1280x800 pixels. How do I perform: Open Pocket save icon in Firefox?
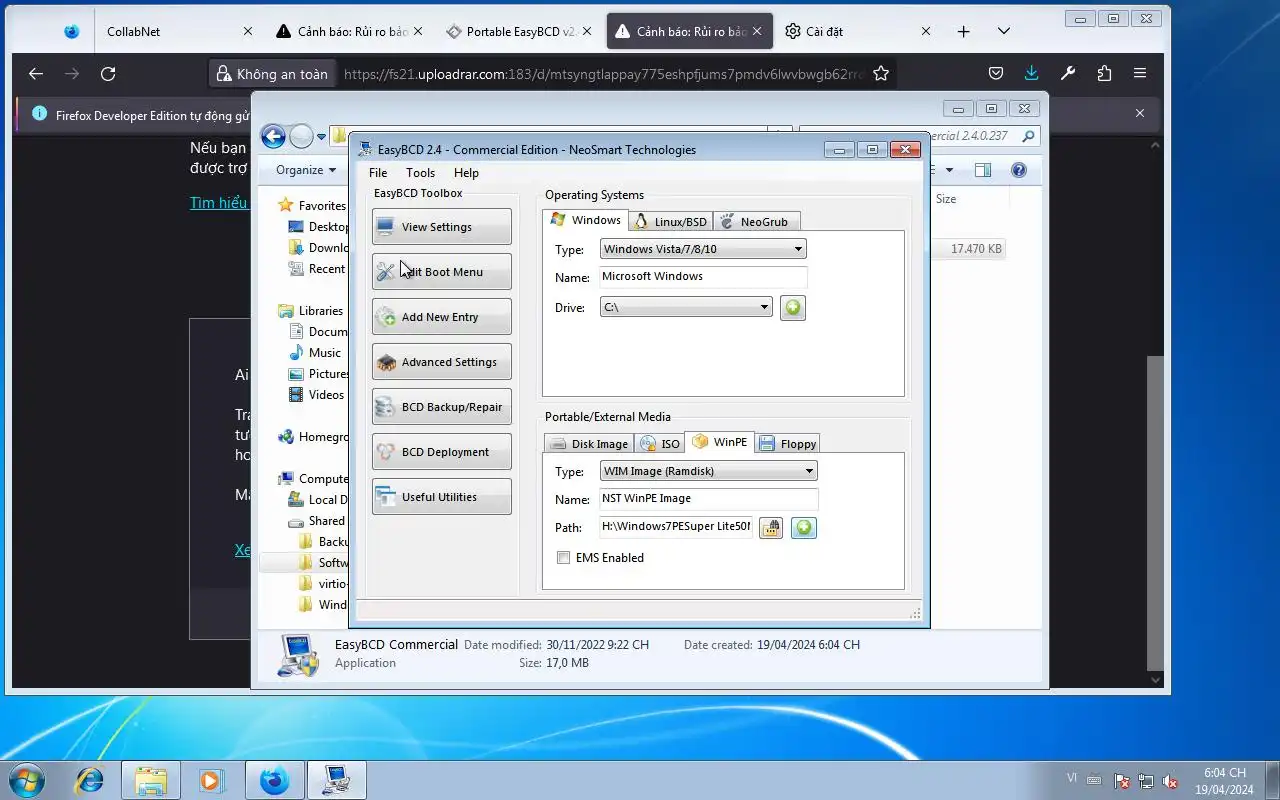coord(995,73)
